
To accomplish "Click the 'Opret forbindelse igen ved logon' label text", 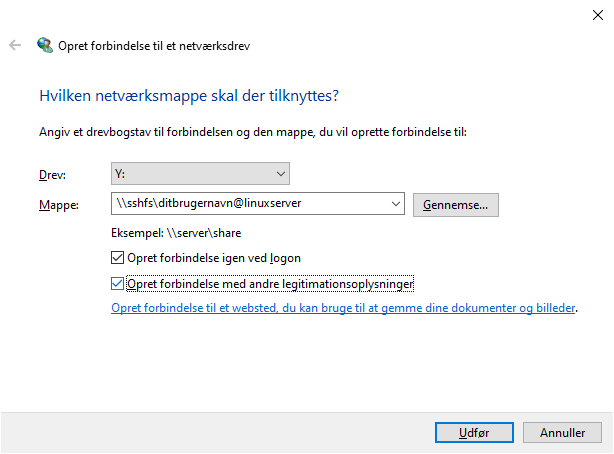I will [x=214, y=258].
